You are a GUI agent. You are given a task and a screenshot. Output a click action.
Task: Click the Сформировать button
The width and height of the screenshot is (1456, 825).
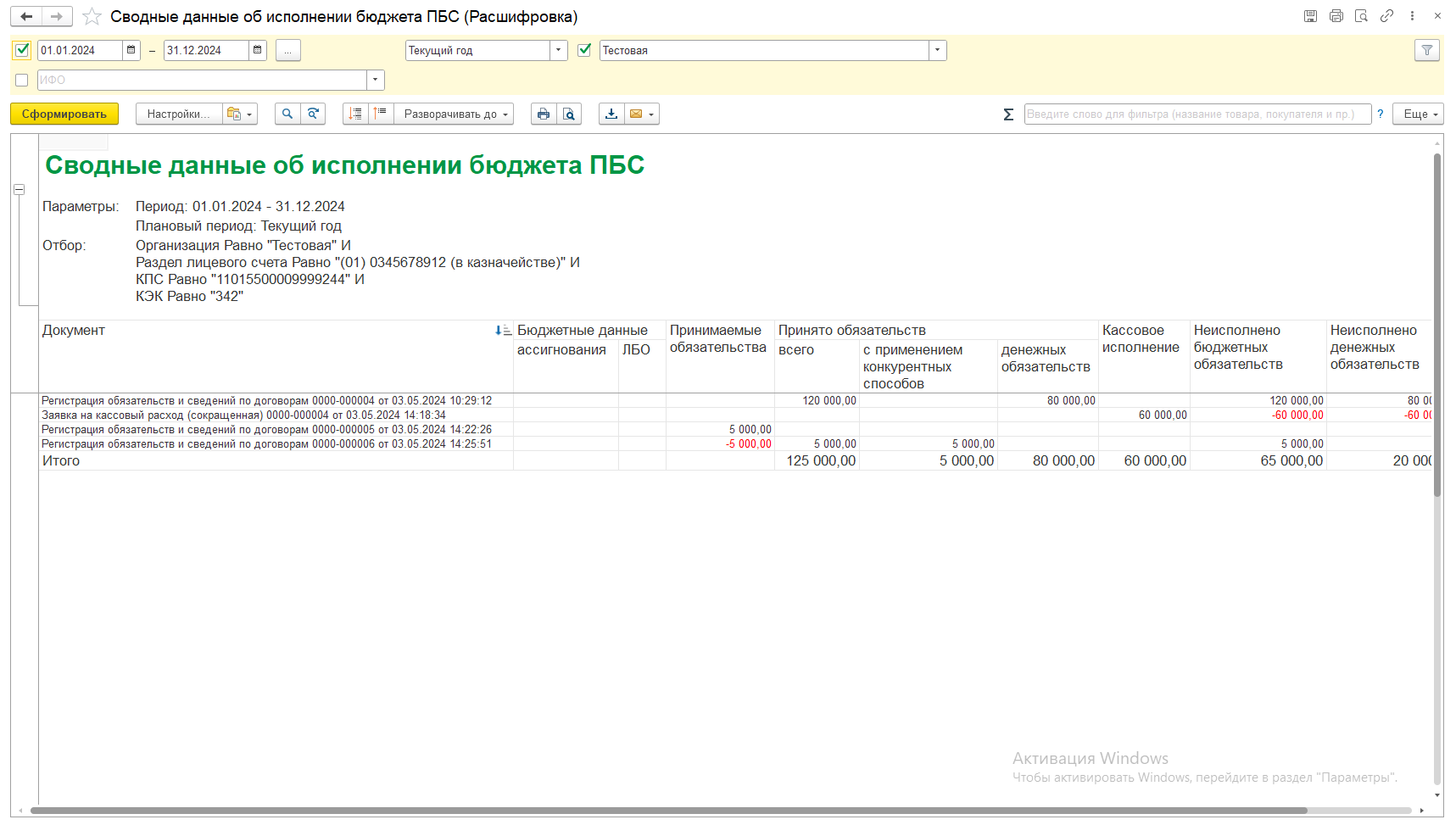64,114
